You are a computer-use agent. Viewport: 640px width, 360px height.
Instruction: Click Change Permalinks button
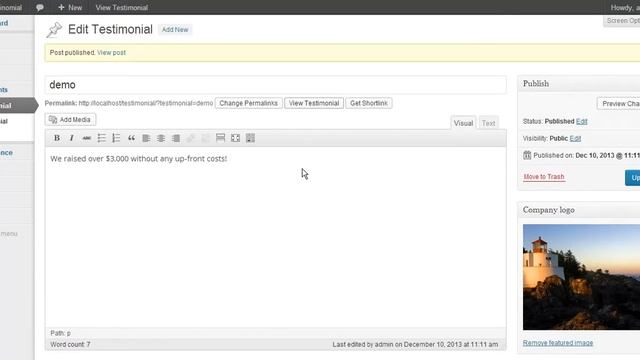click(x=249, y=103)
